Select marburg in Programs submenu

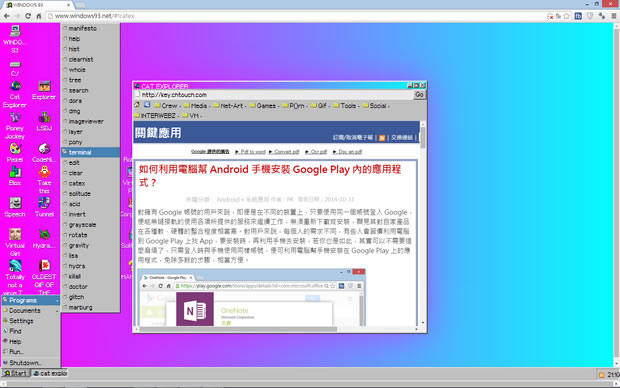pyautogui.click(x=91, y=307)
